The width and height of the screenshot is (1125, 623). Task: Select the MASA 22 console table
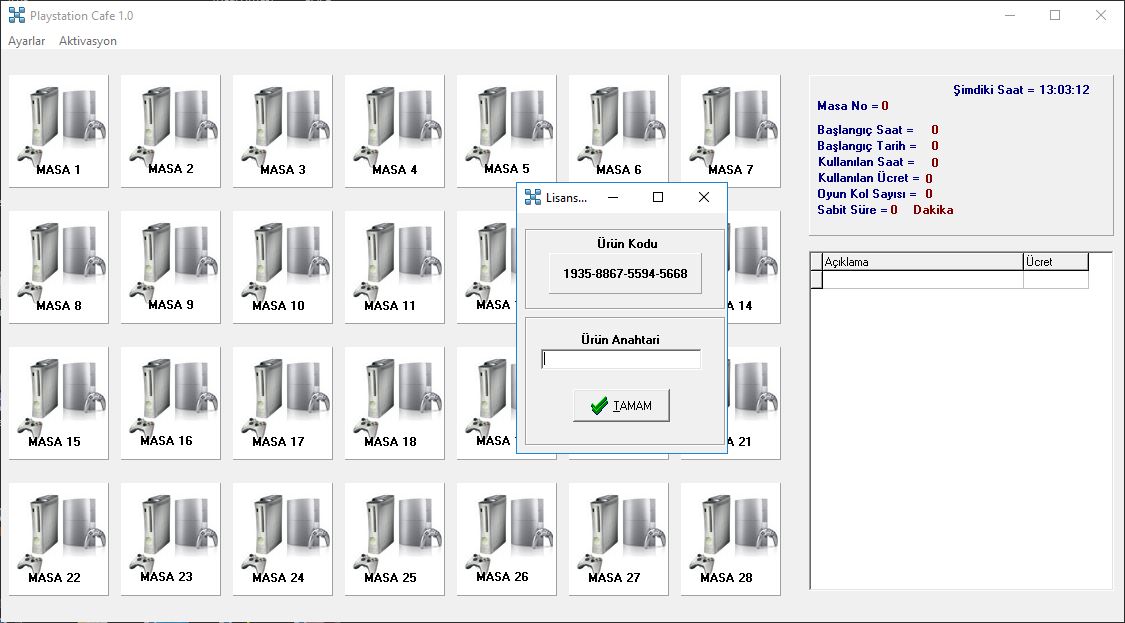[59, 539]
